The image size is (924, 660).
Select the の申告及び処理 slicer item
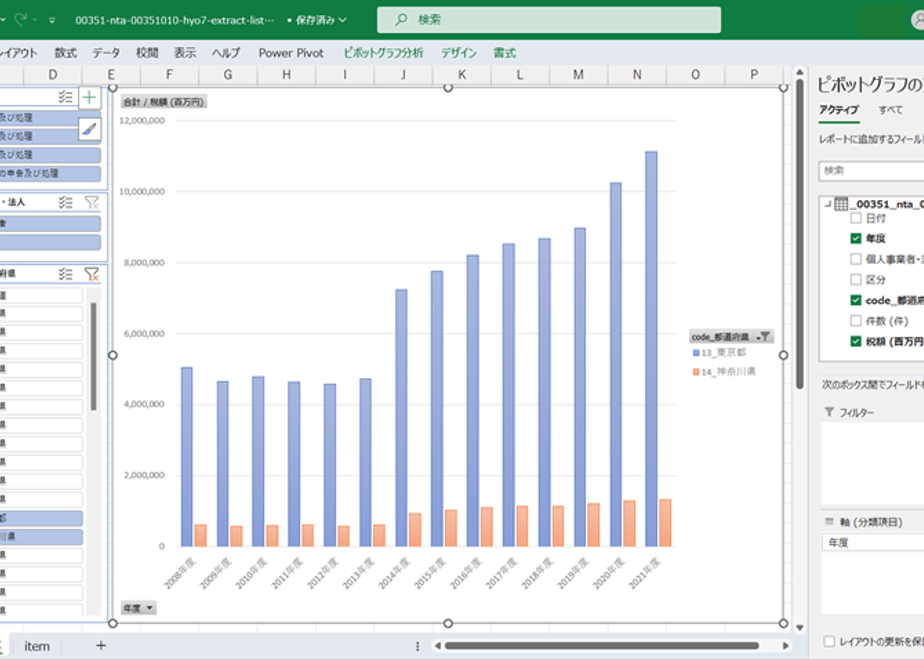[50, 173]
